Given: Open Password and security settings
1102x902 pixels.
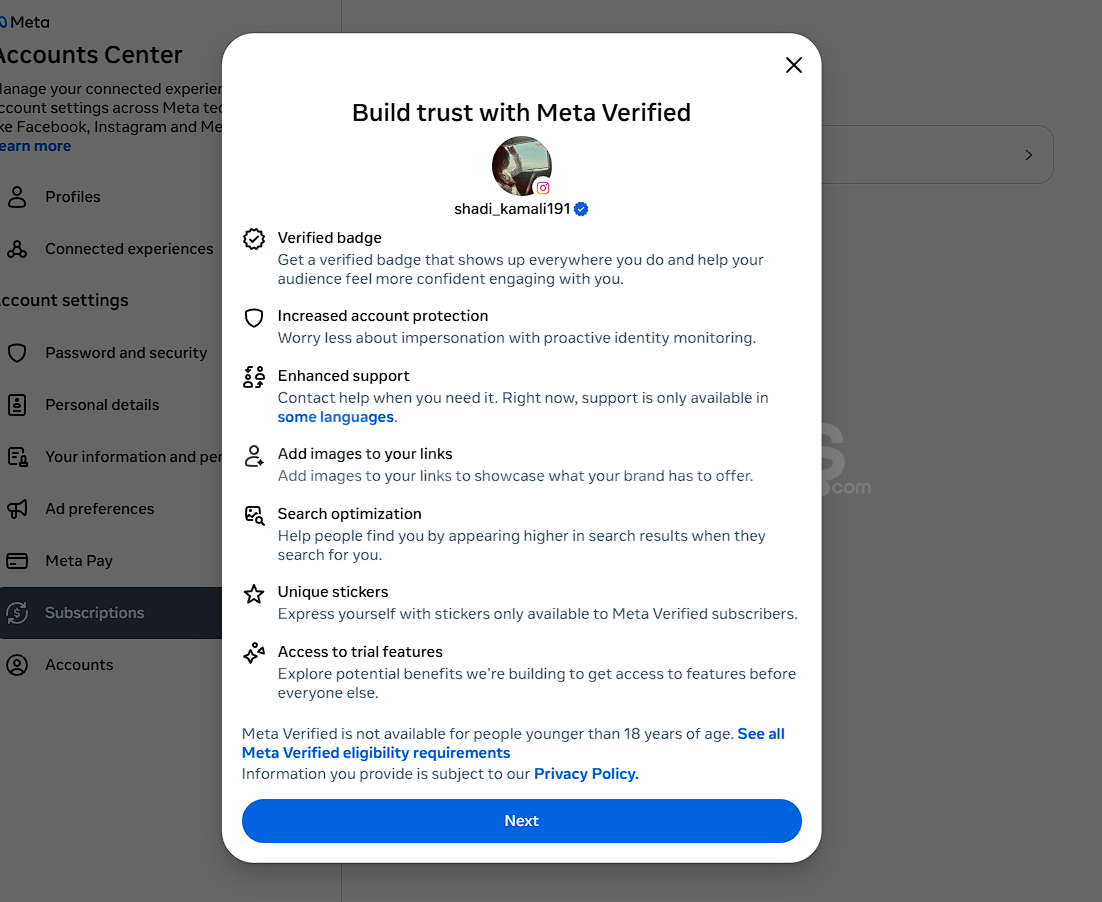Looking at the screenshot, I should tap(125, 353).
